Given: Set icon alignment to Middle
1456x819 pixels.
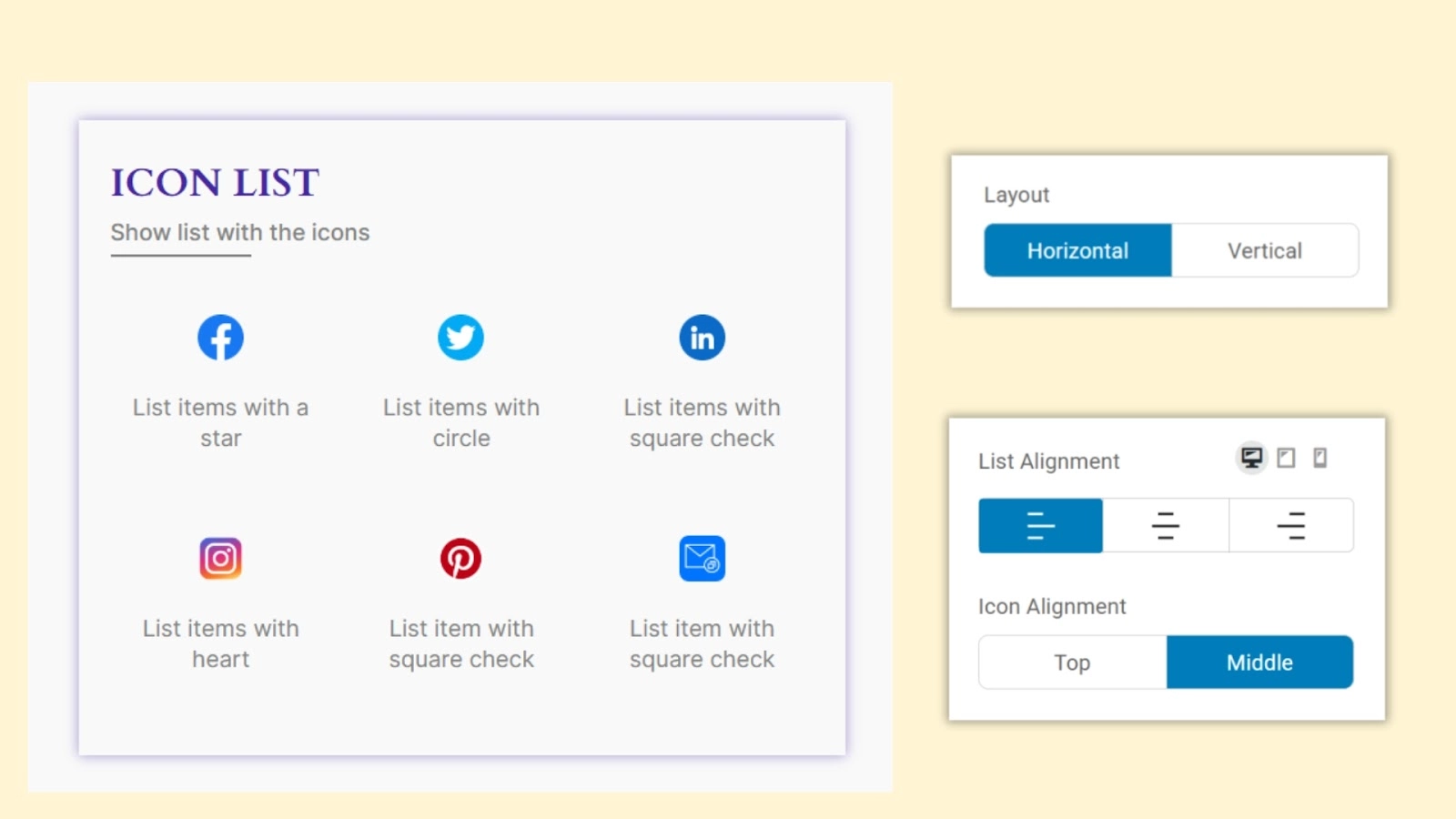Looking at the screenshot, I should pyautogui.click(x=1259, y=662).
